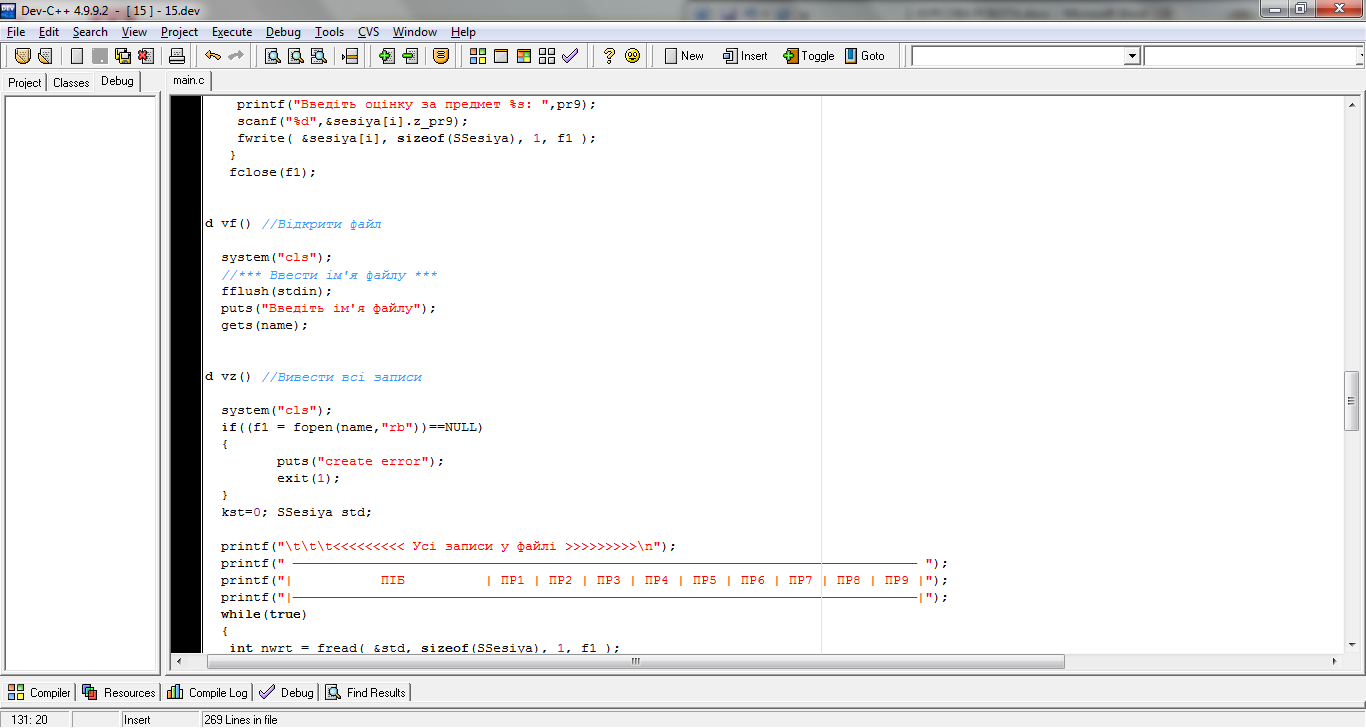Close the file with red X icon
The height and width of the screenshot is (728, 1366).
146,56
